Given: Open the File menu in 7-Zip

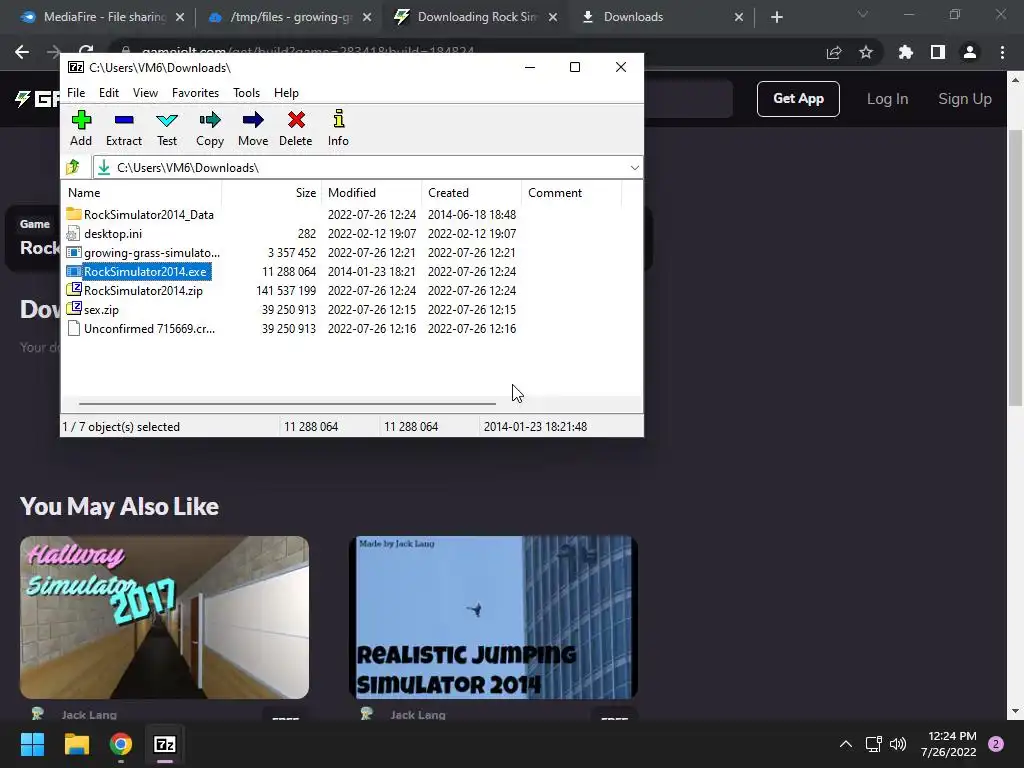Looking at the screenshot, I should point(76,93).
